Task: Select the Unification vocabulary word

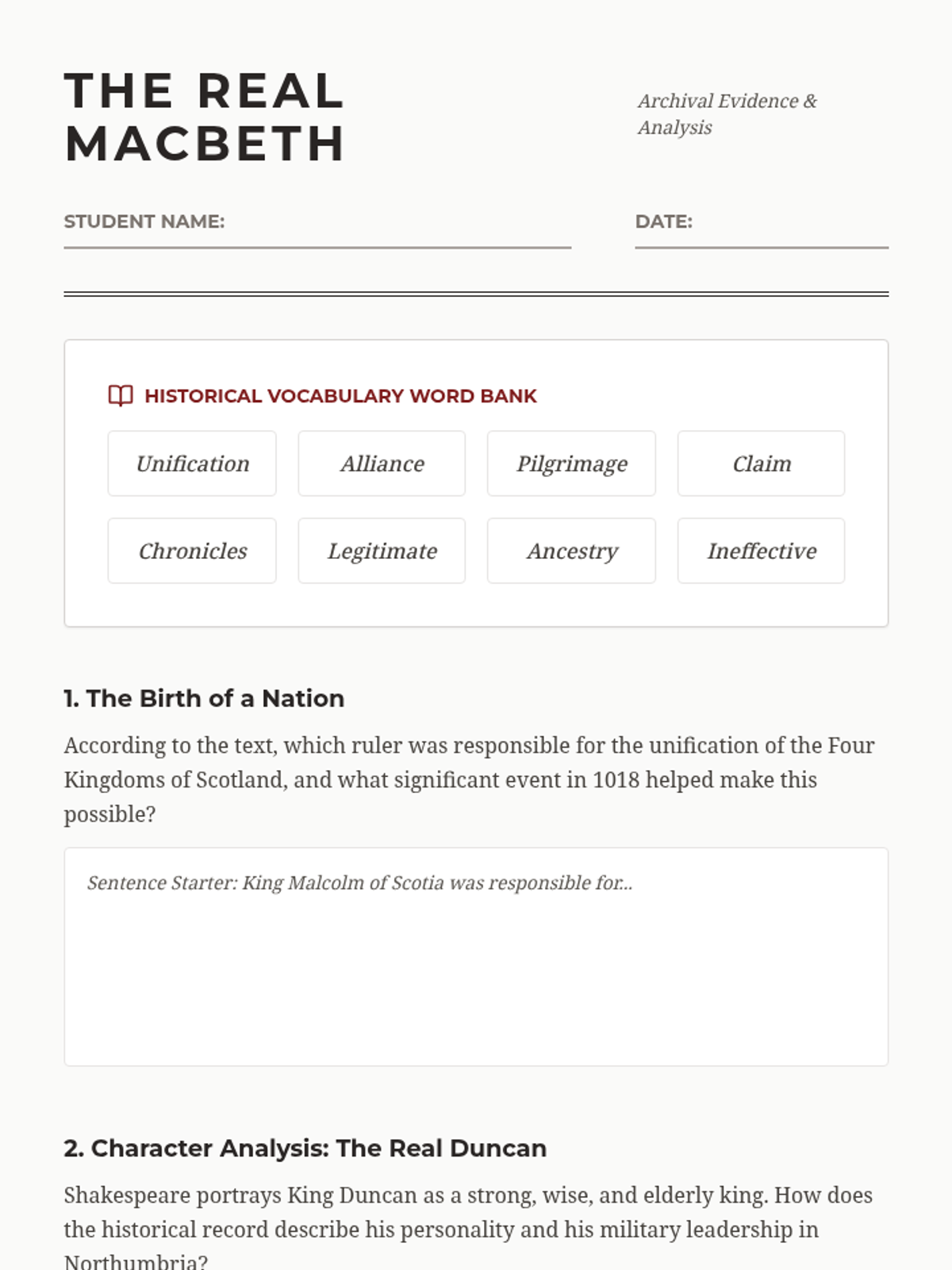Action: [192, 464]
